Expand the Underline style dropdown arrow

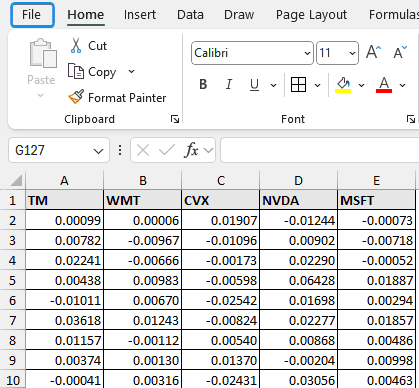pos(273,85)
